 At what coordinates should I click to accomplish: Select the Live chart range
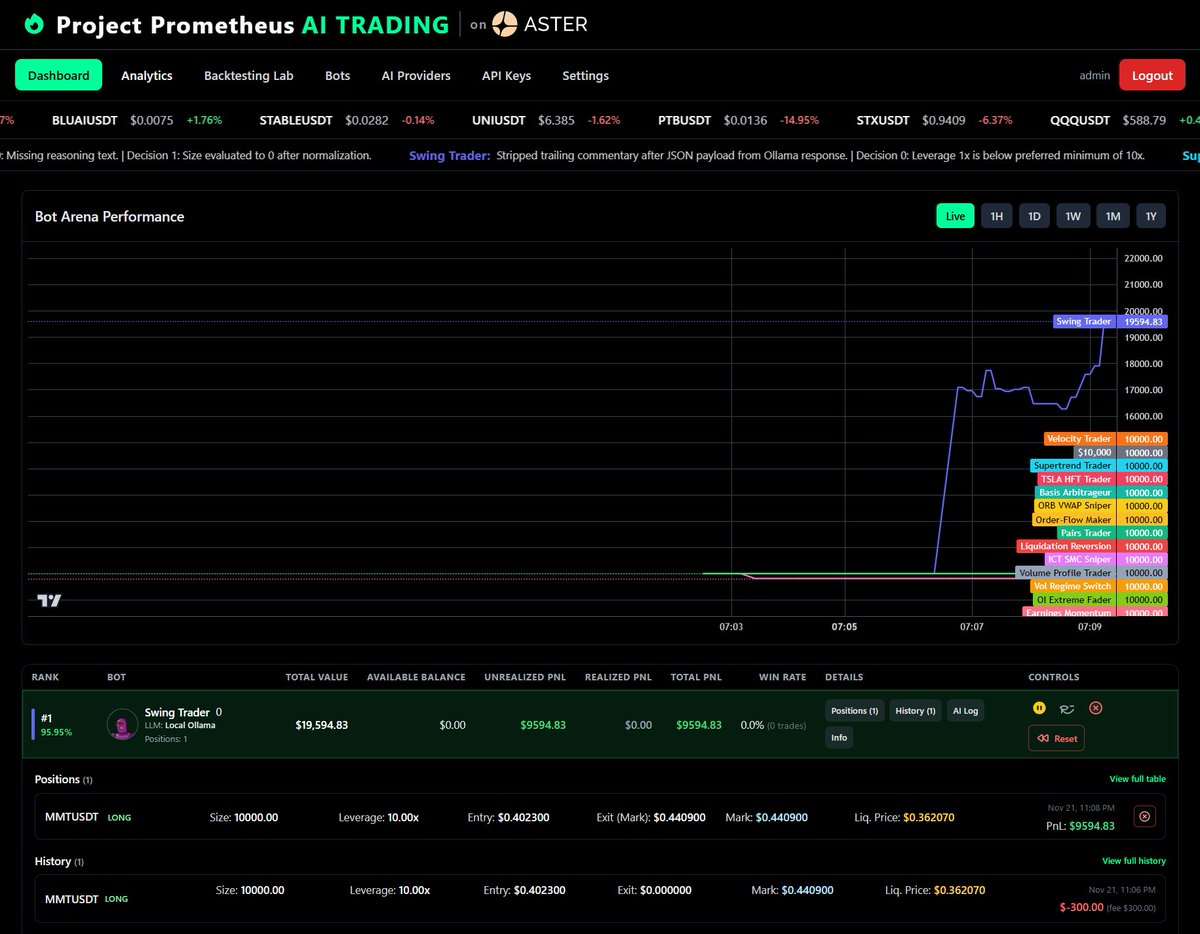[955, 216]
